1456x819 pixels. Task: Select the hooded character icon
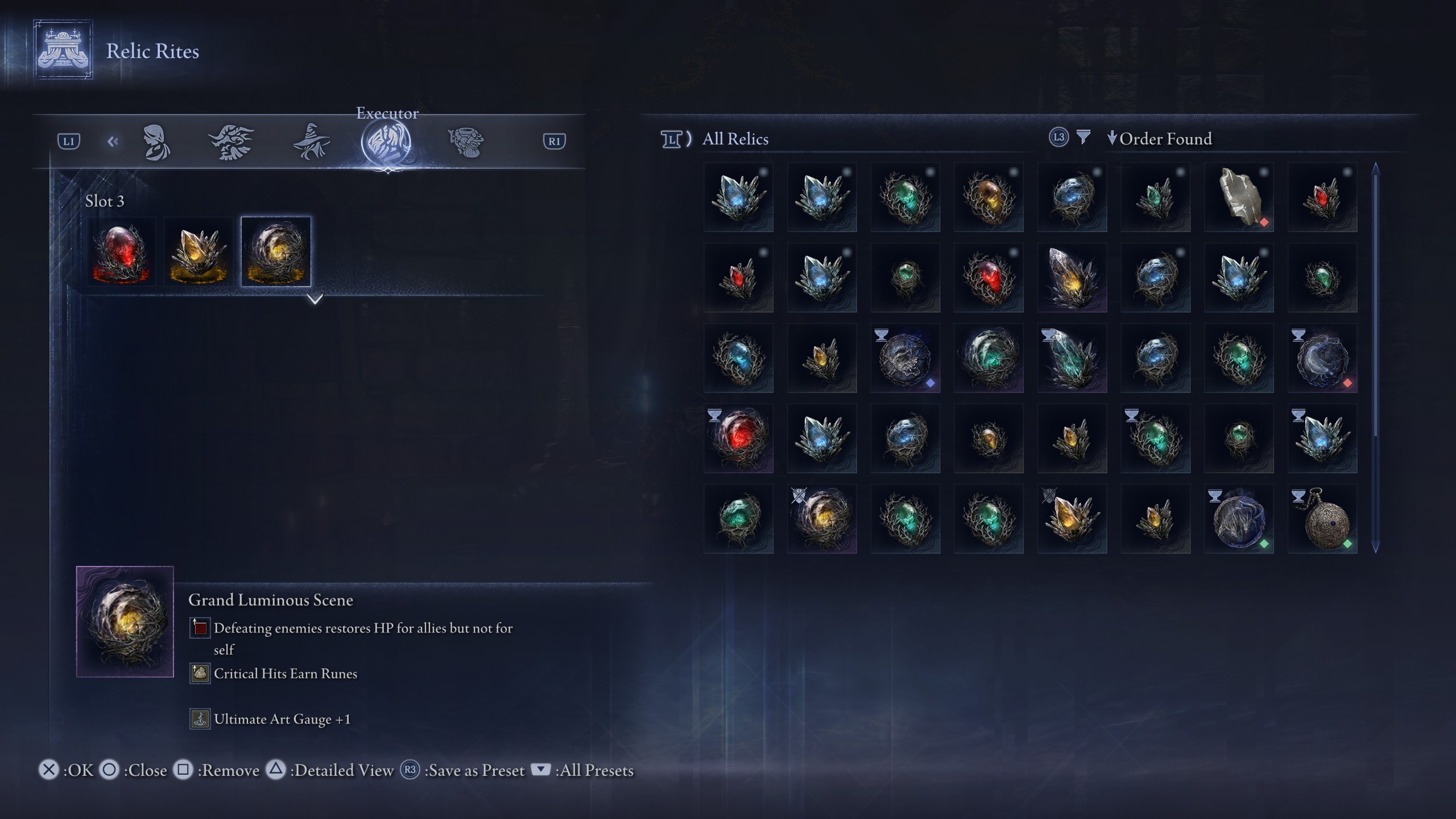pos(155,142)
